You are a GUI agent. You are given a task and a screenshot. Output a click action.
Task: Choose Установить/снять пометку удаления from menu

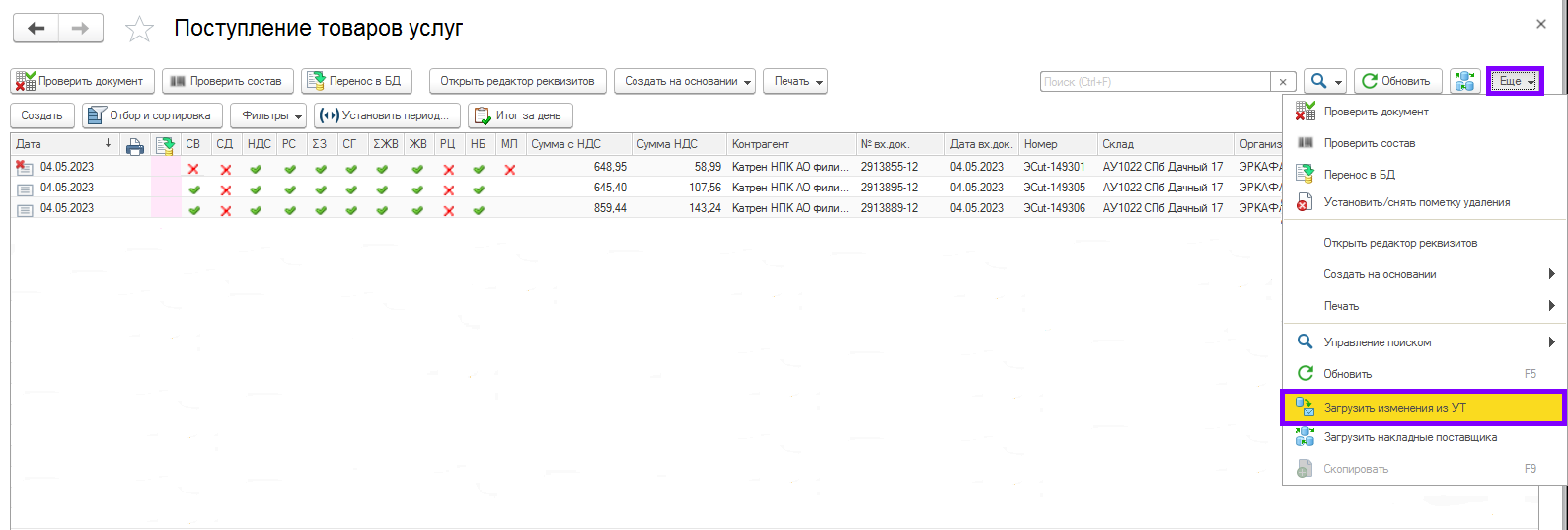point(1416,203)
